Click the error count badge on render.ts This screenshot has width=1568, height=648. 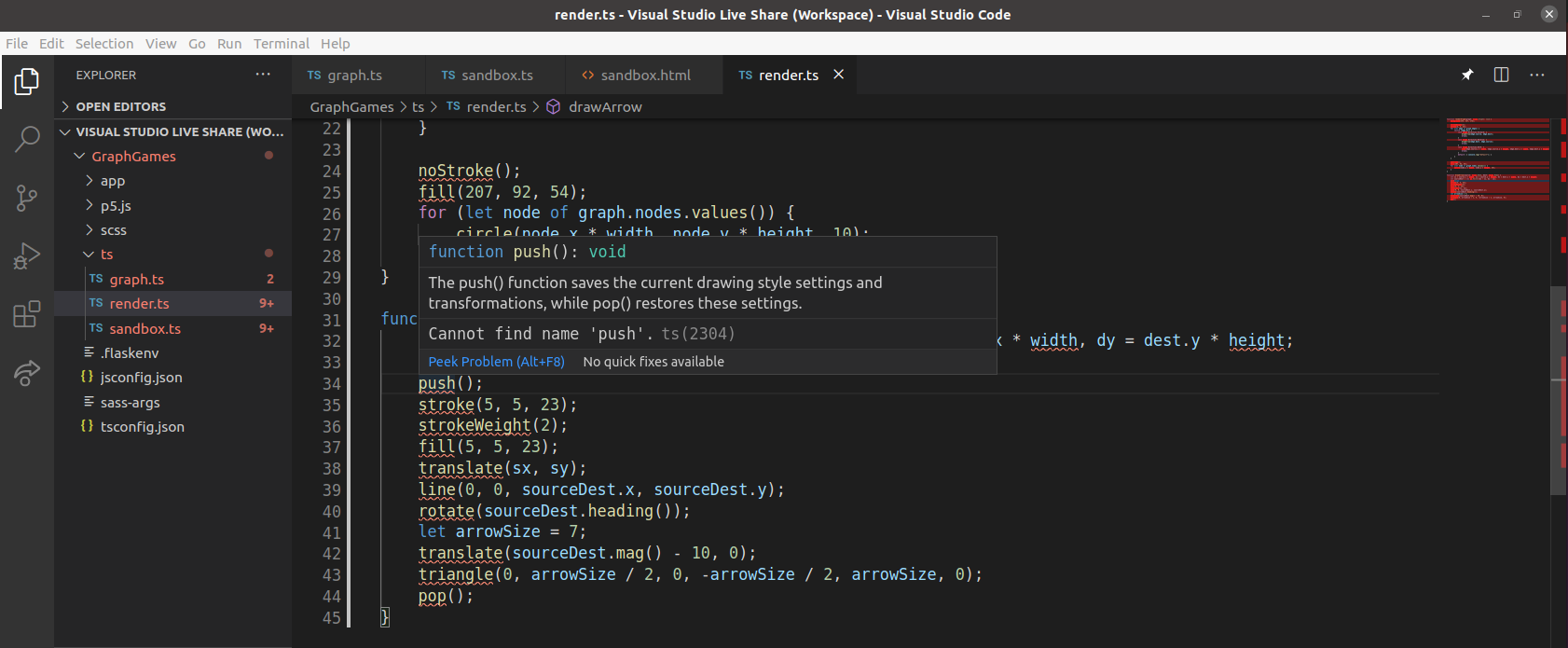click(267, 303)
